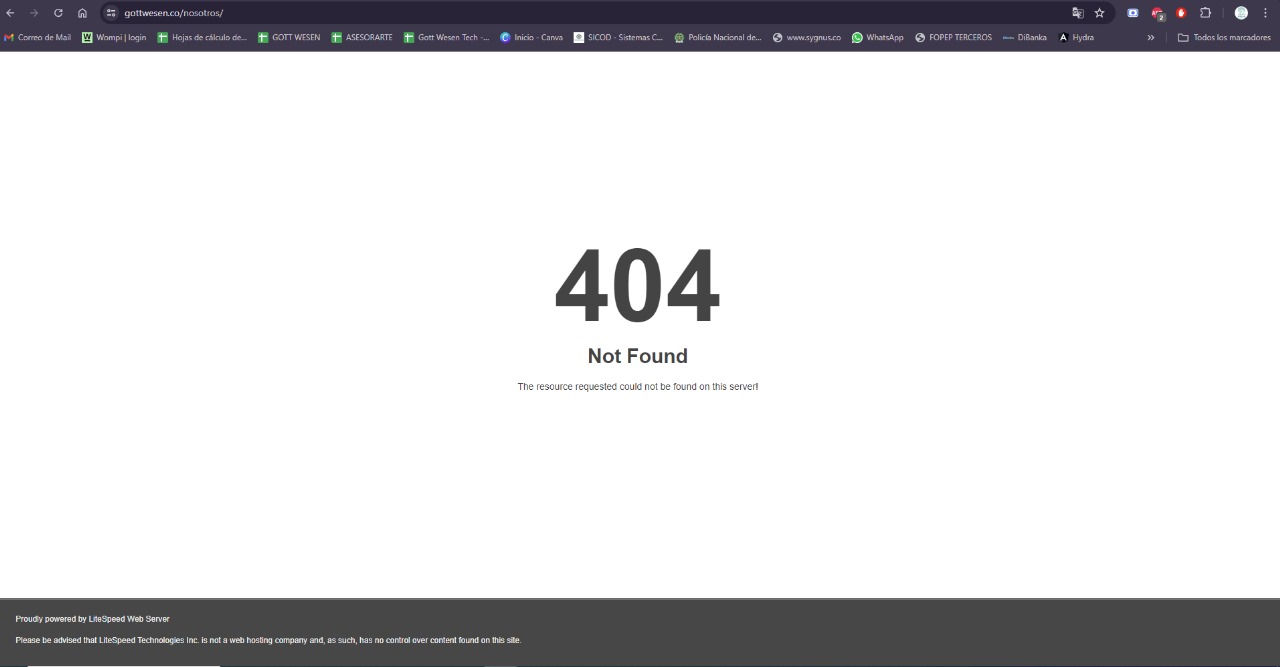Reload the page with the refresh icon
The image size is (1280, 667).
coord(58,13)
